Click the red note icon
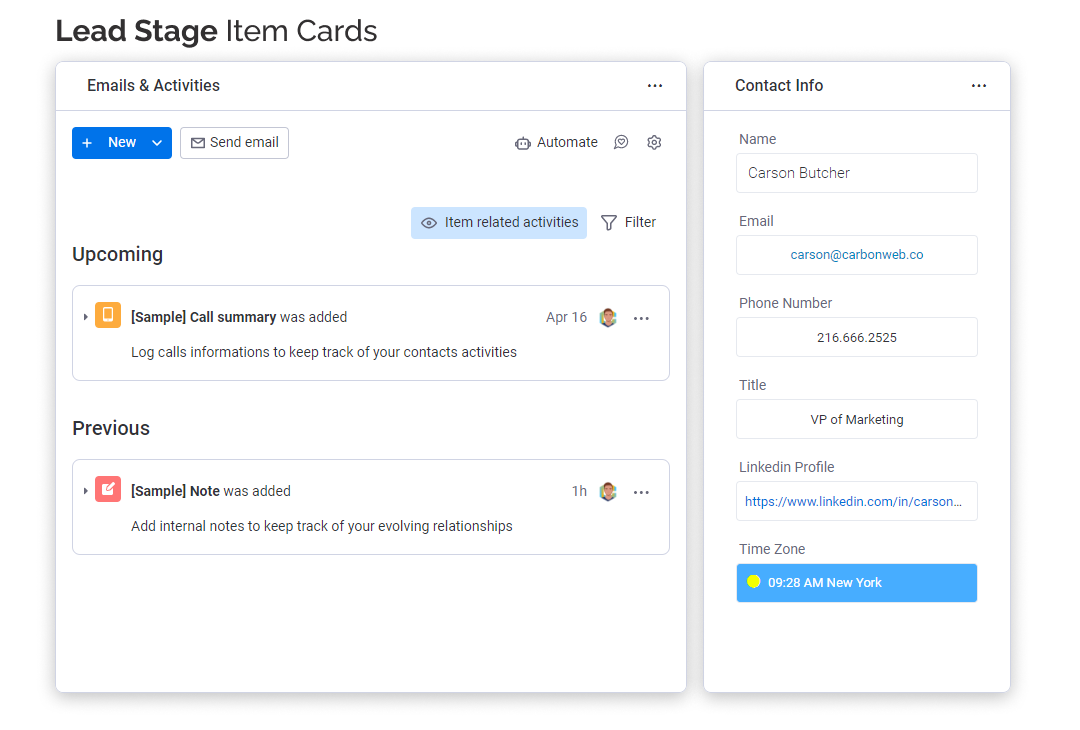The width and height of the screenshot is (1080, 730). pyautogui.click(x=108, y=489)
